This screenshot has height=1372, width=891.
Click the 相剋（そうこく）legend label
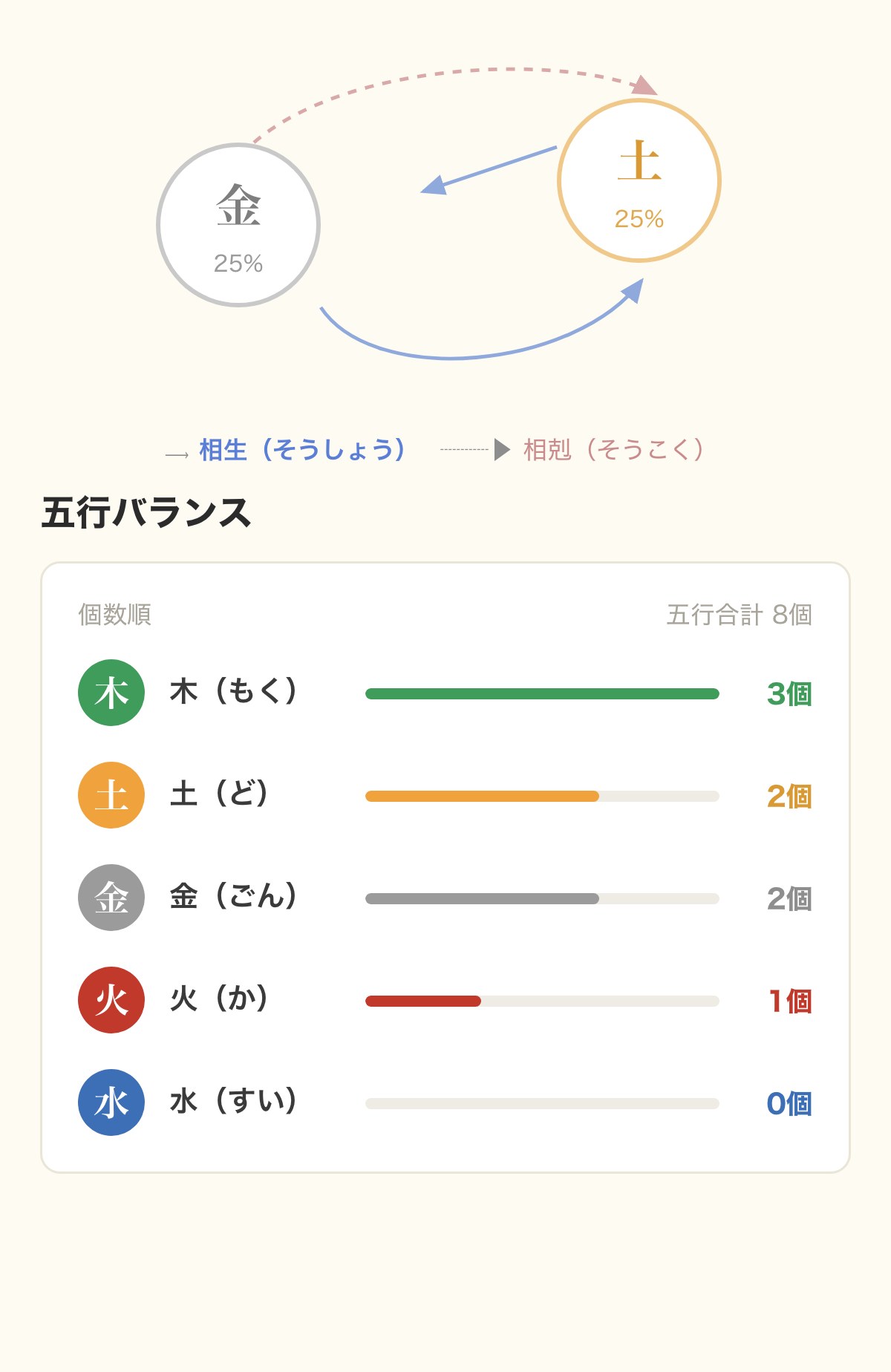[x=614, y=450]
